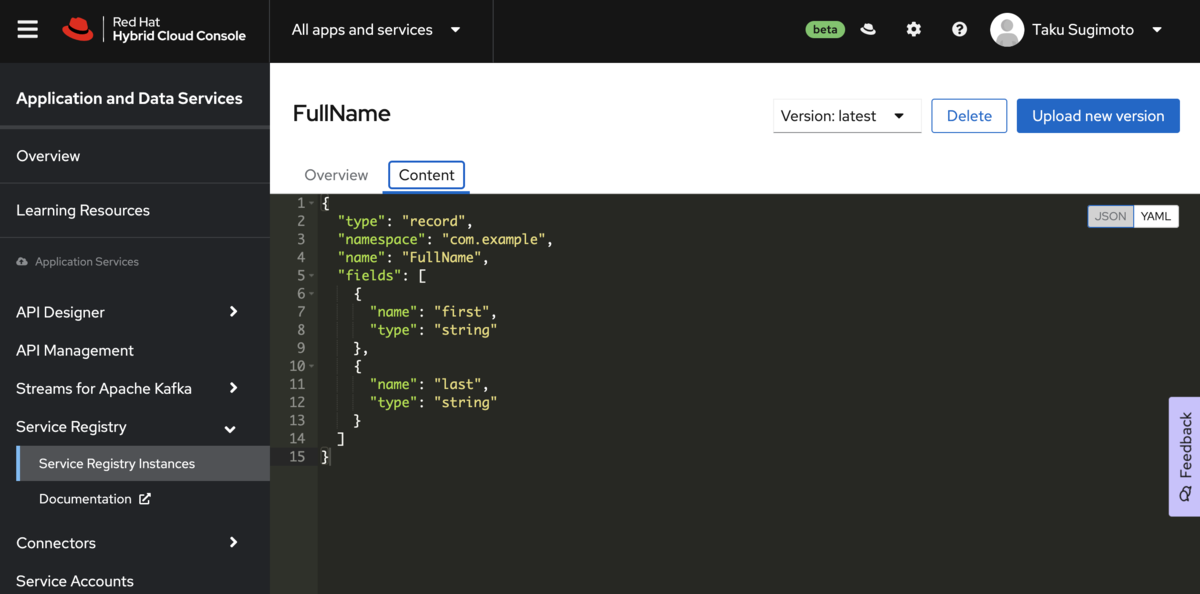
Task: Click the red hat icon beside beta
Action: (868, 30)
